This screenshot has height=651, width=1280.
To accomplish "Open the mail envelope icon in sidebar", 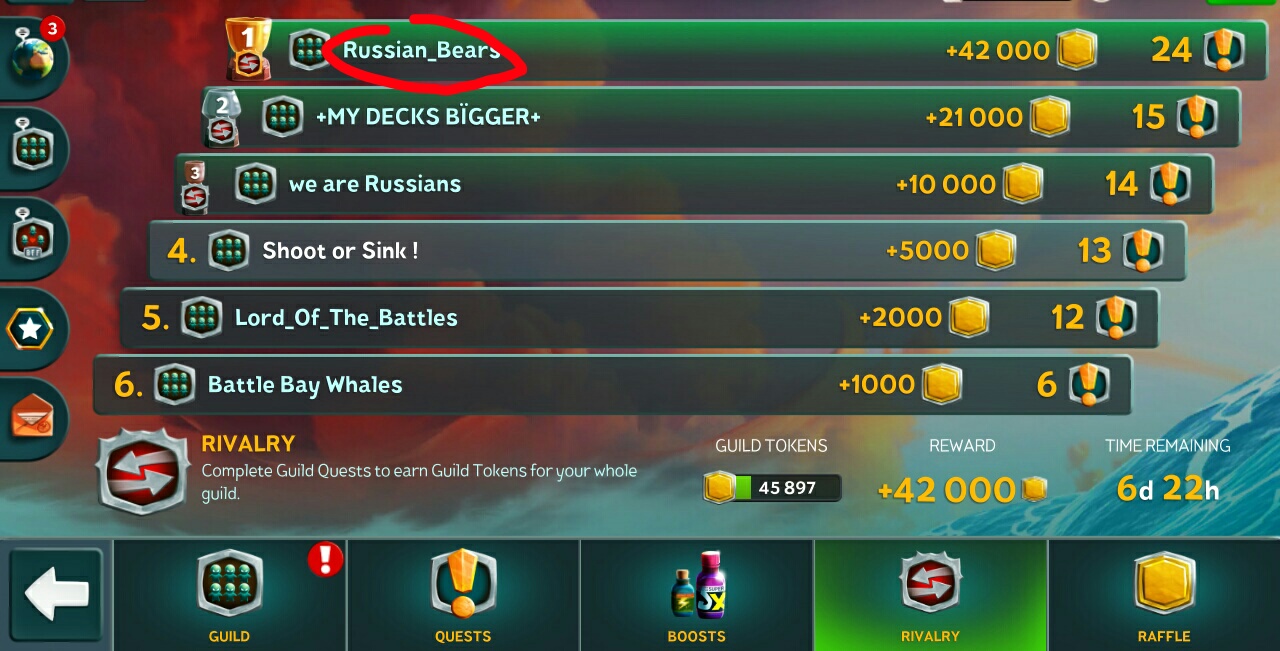I will (32, 417).
